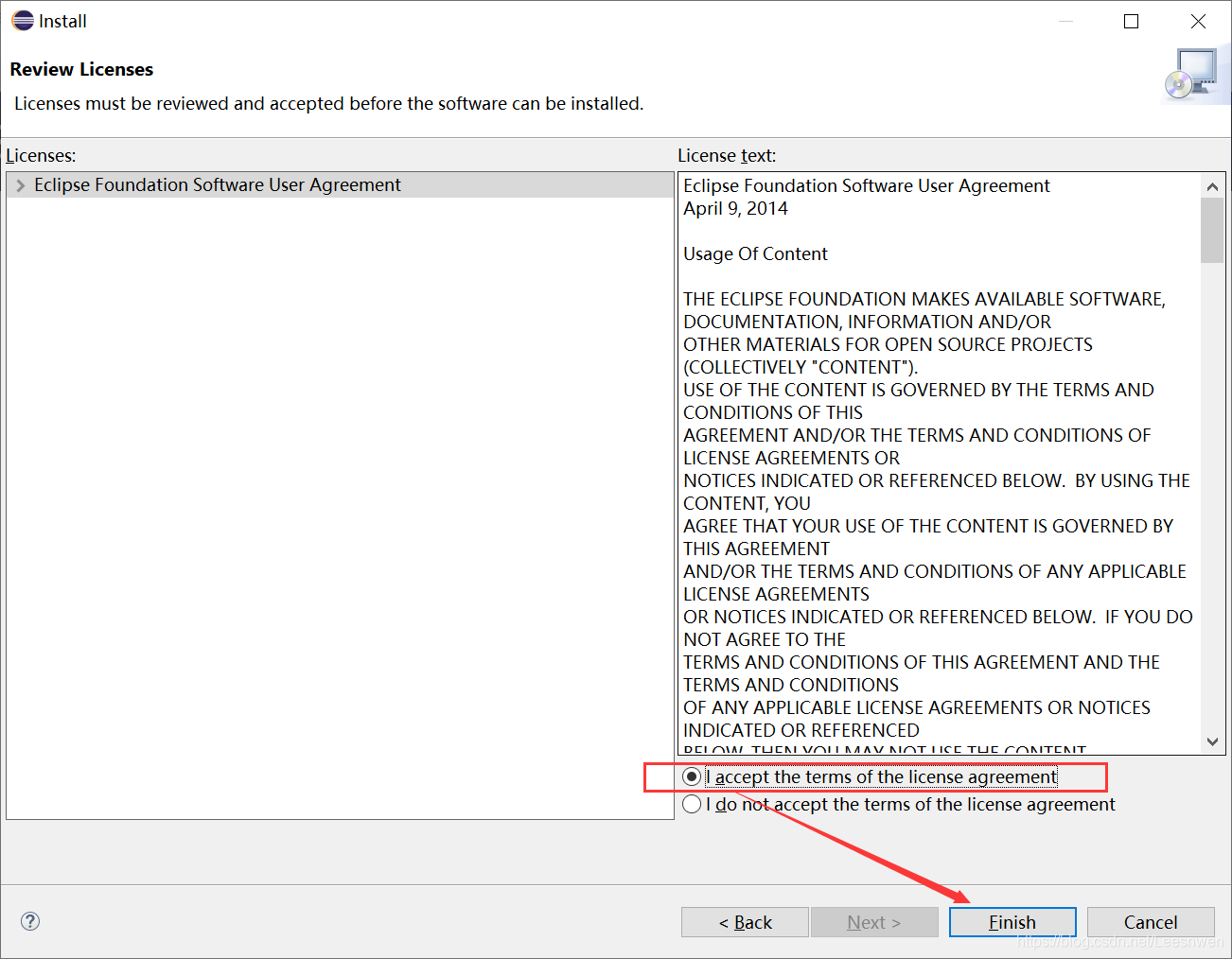Image resolution: width=1232 pixels, height=959 pixels.
Task: Click the 'Usage Of Content' heading text
Action: tap(755, 253)
